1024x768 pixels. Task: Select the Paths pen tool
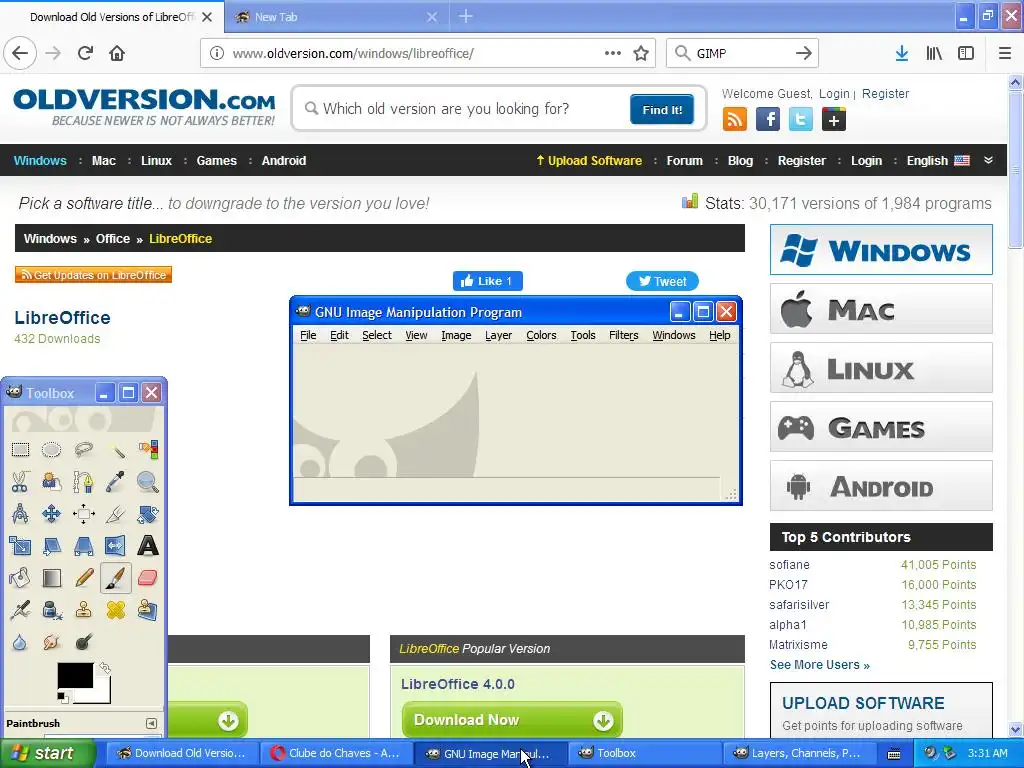84,482
